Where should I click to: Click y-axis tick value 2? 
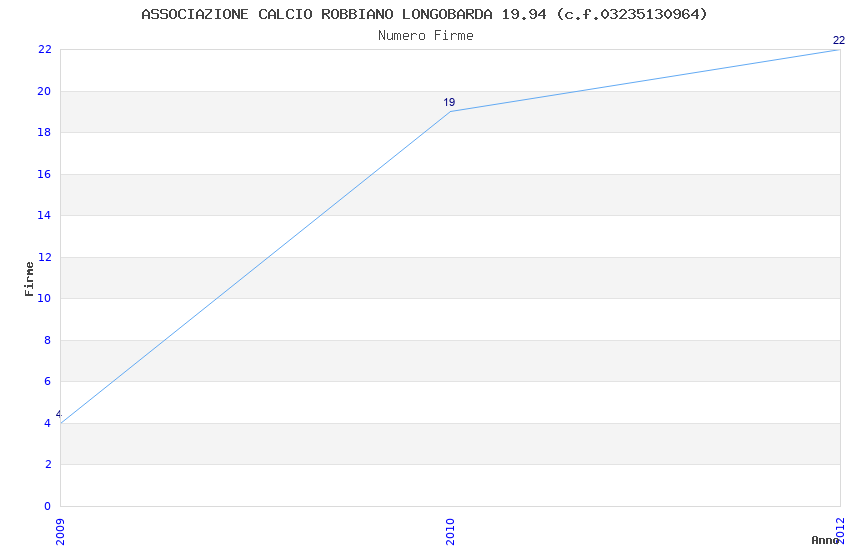pyautogui.click(x=48, y=464)
